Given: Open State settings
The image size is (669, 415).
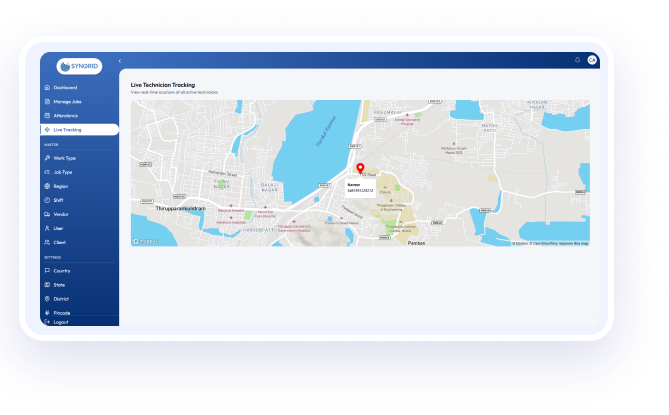Looking at the screenshot, I should [59, 285].
